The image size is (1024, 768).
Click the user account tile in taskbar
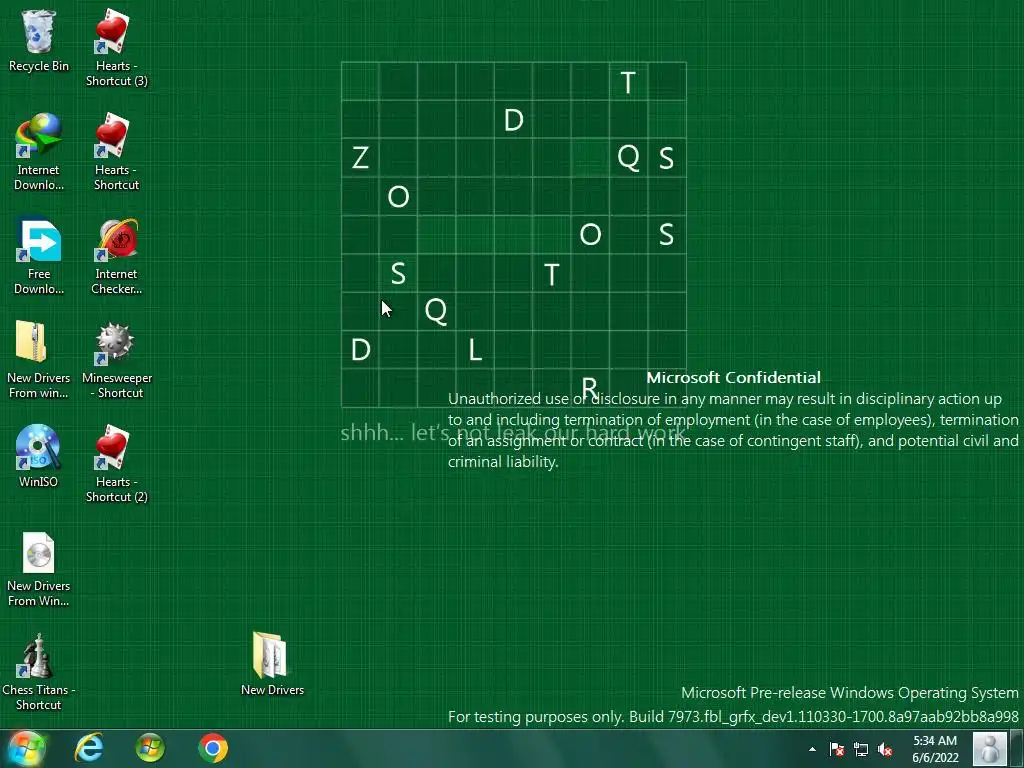coord(990,748)
